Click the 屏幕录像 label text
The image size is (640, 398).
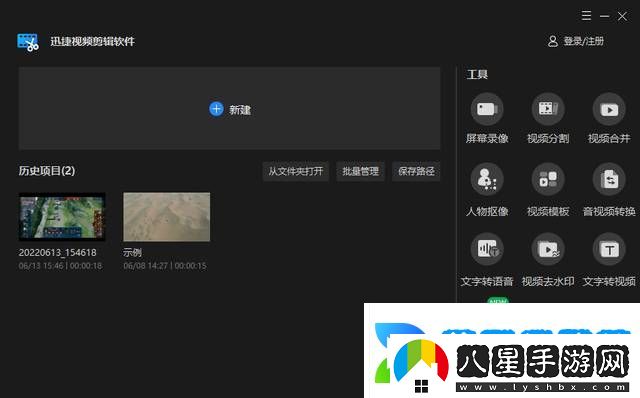click(487, 138)
